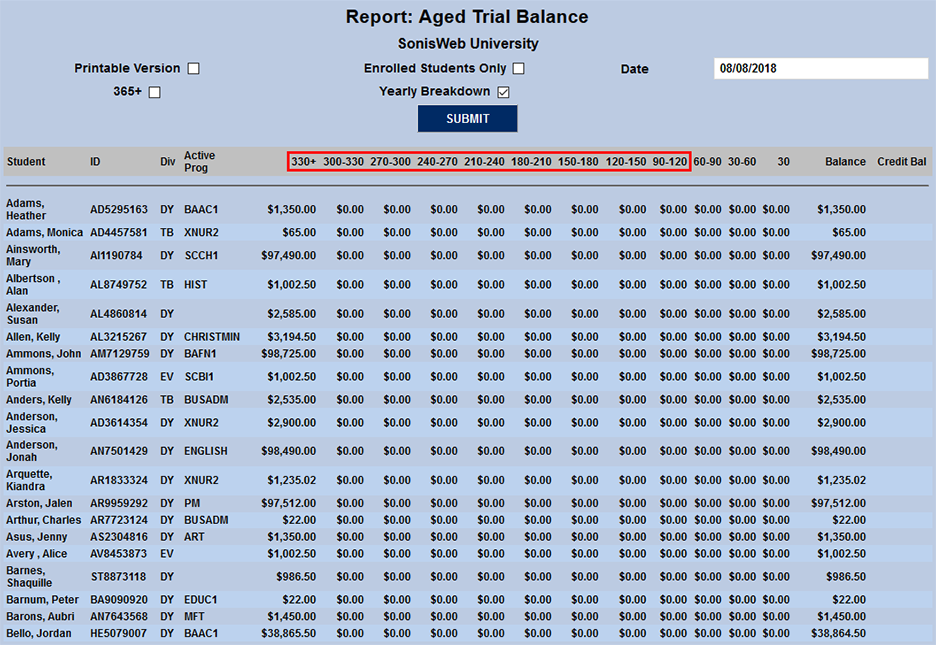Click the ID column header

(x=95, y=161)
